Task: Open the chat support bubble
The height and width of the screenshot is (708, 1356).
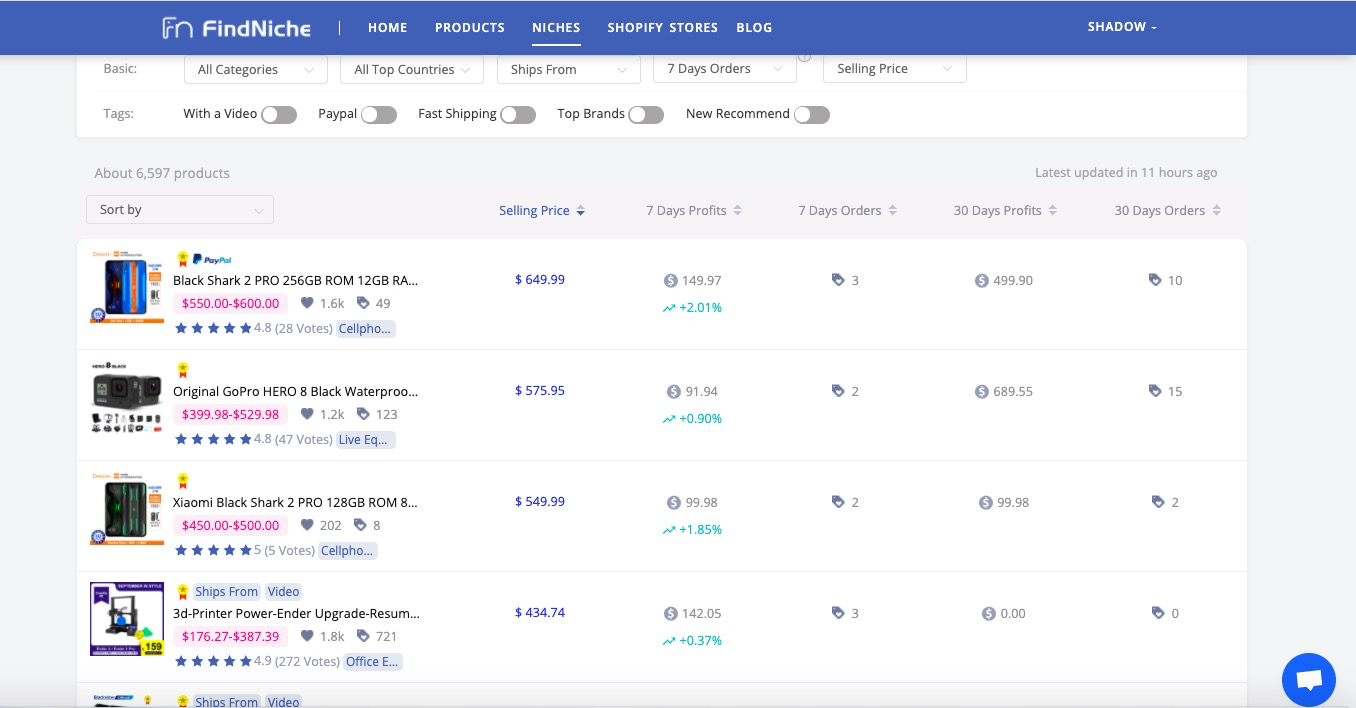Action: coord(1308,680)
